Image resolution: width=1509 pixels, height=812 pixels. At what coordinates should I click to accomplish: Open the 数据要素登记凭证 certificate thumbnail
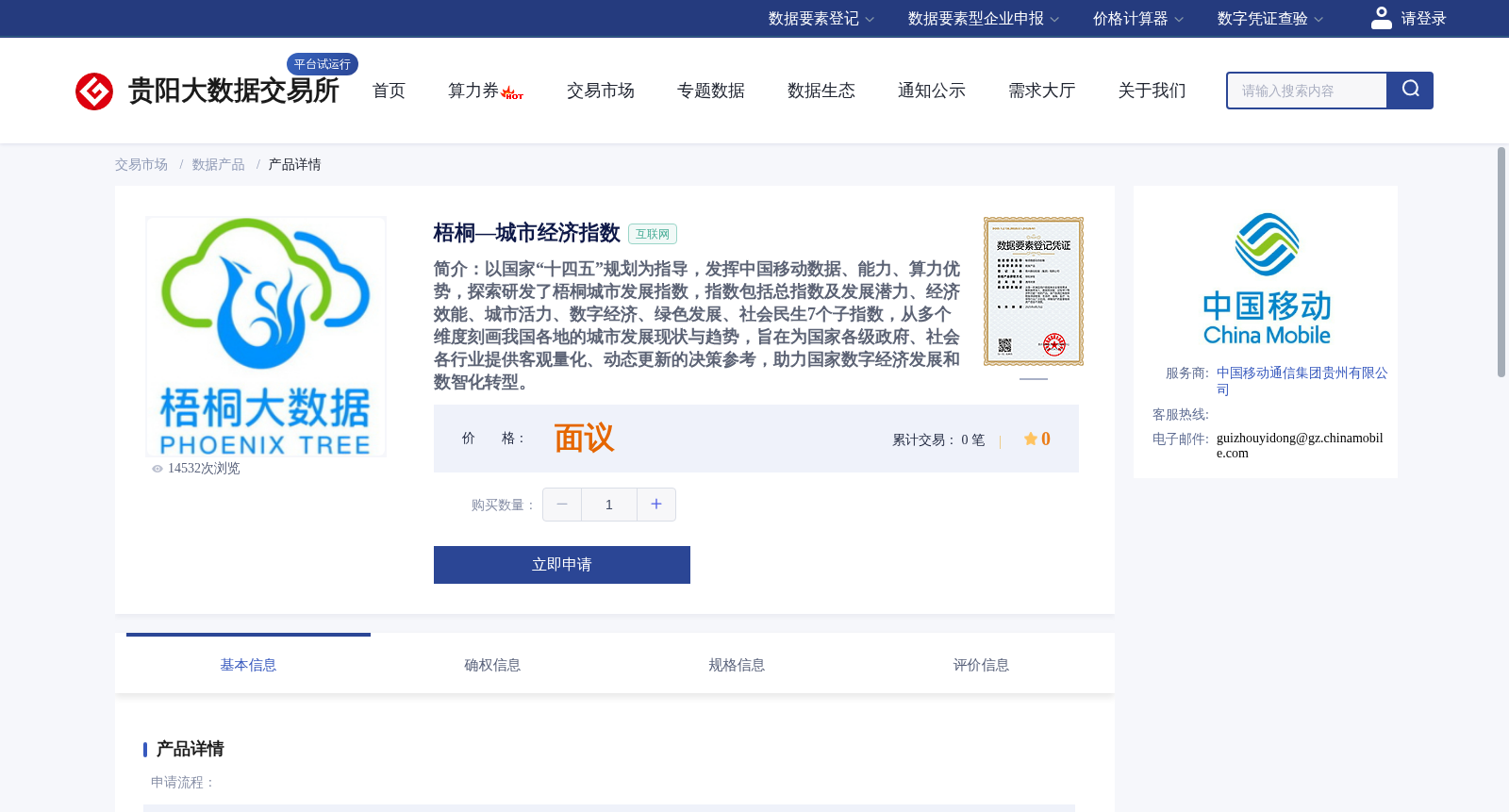(1034, 291)
